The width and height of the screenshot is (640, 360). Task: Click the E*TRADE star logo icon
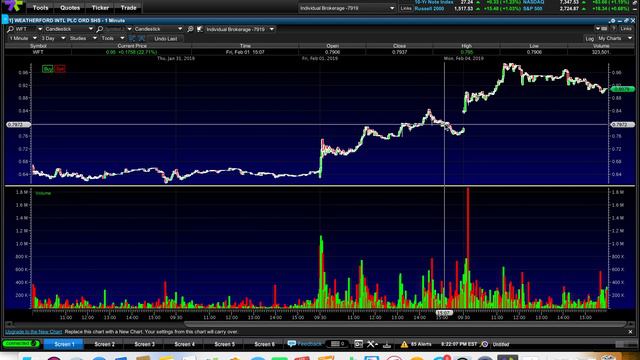13,5
